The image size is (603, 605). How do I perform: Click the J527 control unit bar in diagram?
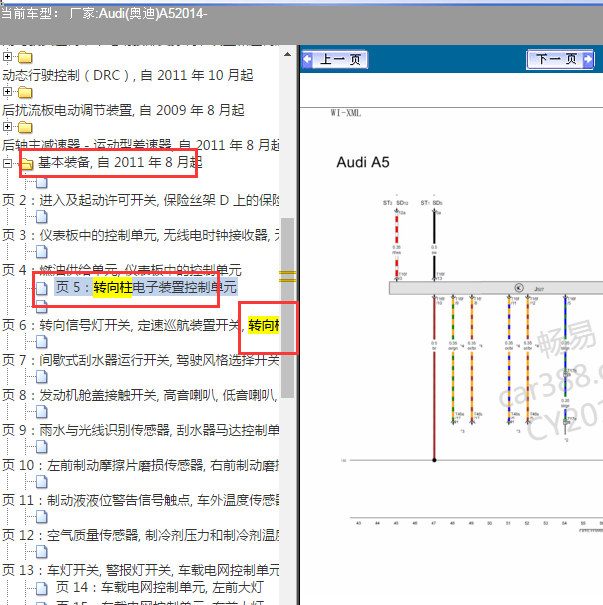(x=496, y=288)
